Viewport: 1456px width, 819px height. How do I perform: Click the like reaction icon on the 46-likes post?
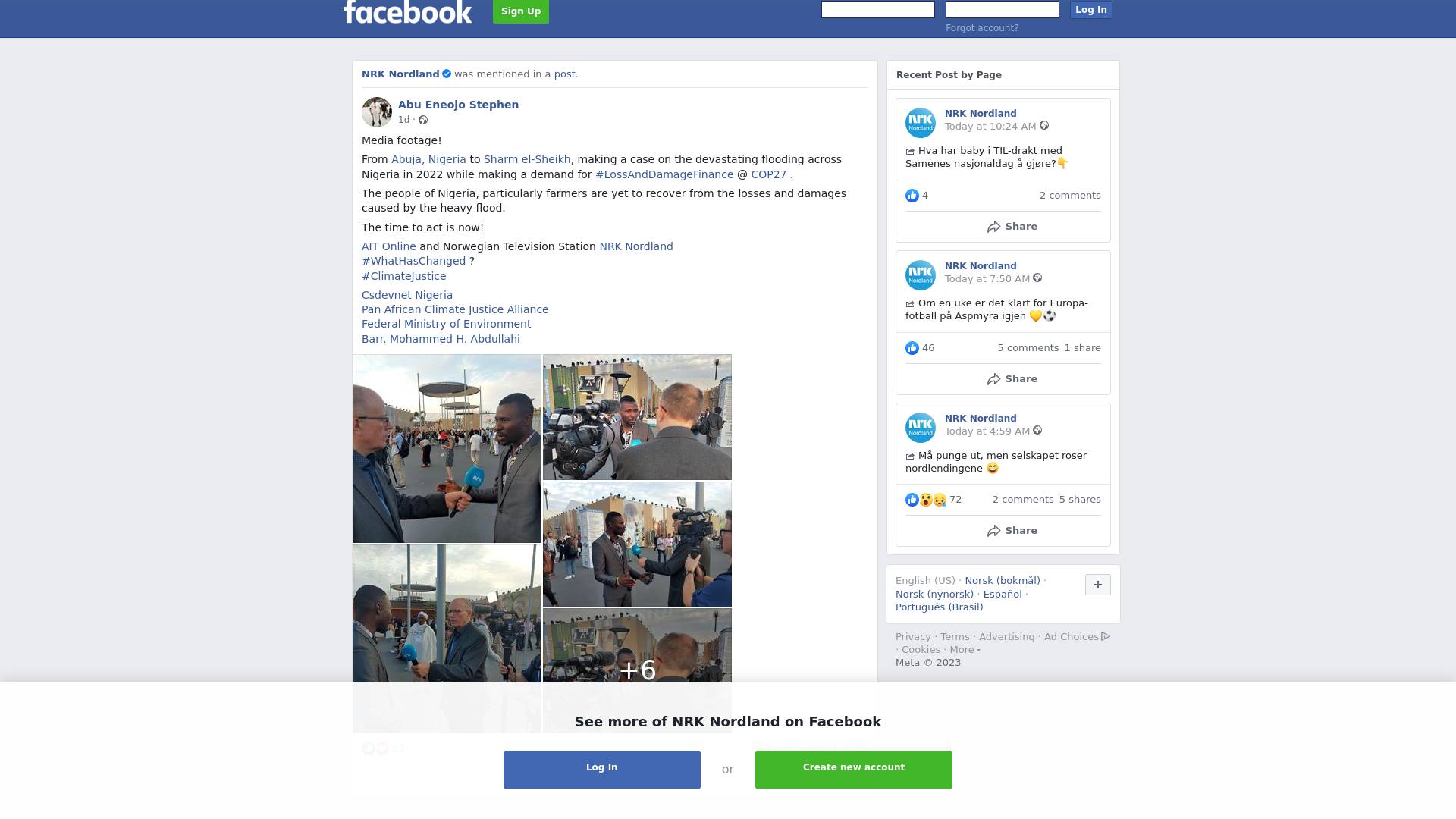point(912,348)
